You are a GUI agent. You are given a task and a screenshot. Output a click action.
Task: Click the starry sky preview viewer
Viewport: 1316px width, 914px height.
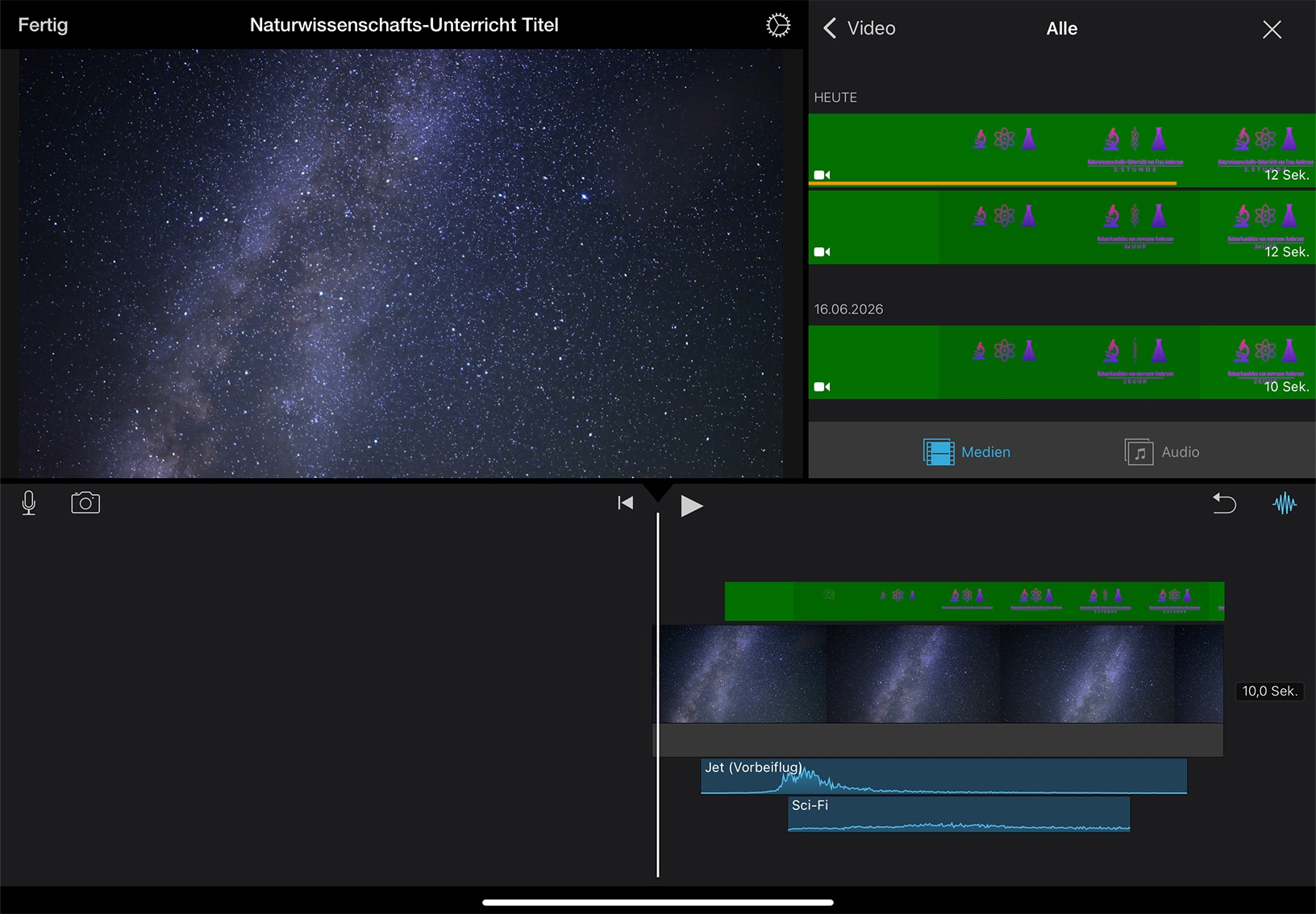pos(401,264)
